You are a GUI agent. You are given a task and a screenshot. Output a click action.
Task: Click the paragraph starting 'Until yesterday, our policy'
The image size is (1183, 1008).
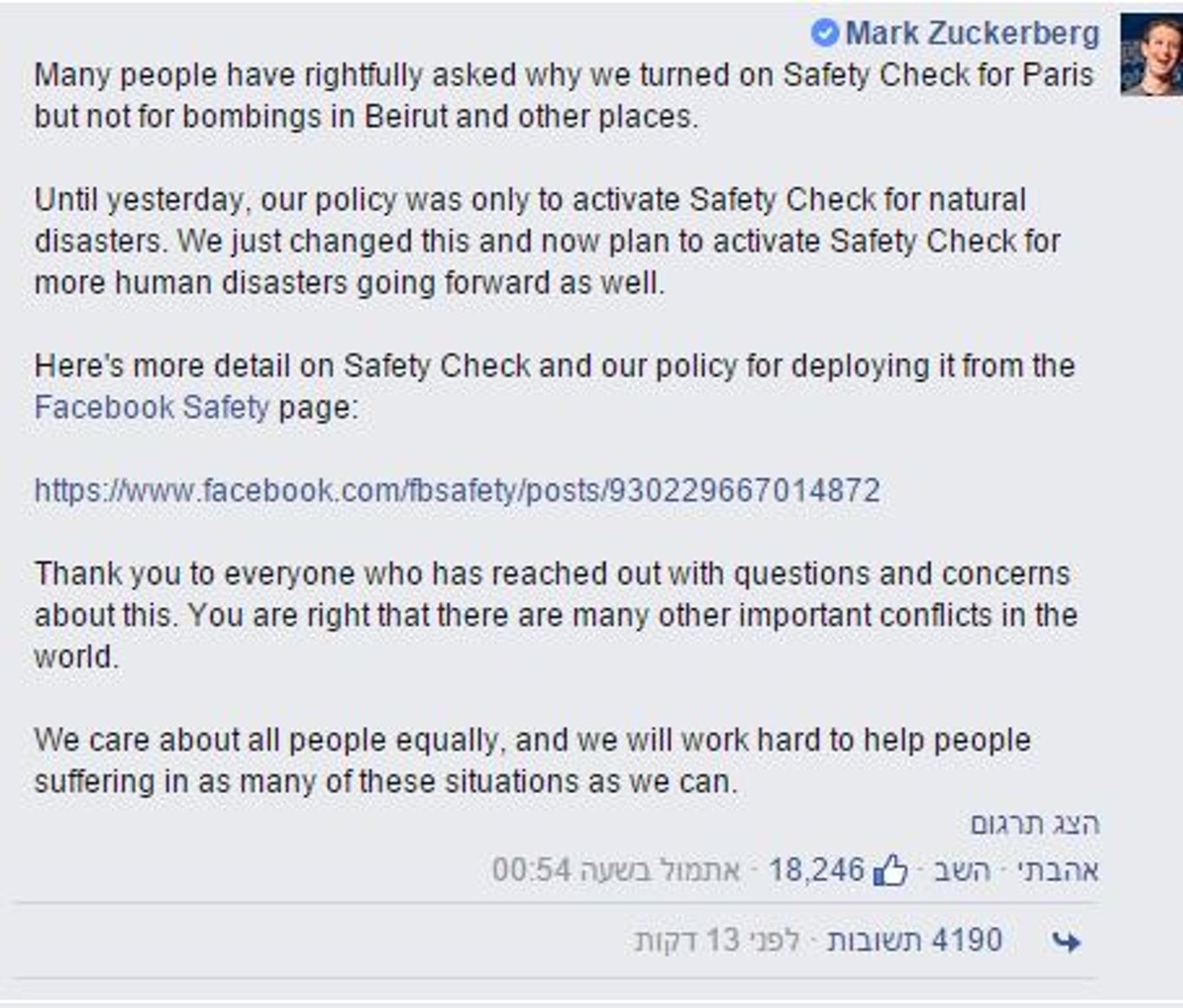[x=547, y=241]
